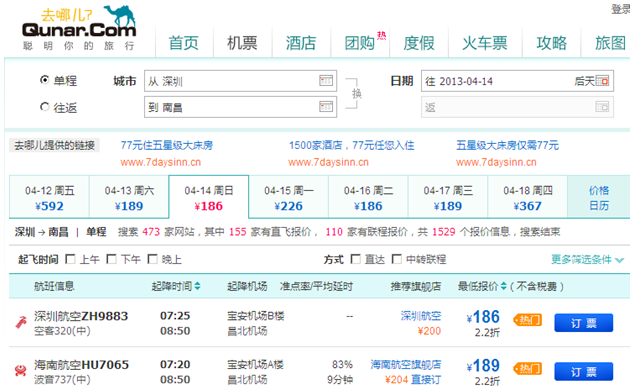Viewport: 635px width, 390px height.
Task: Open the 团购 nav tab
Action: coord(360,43)
